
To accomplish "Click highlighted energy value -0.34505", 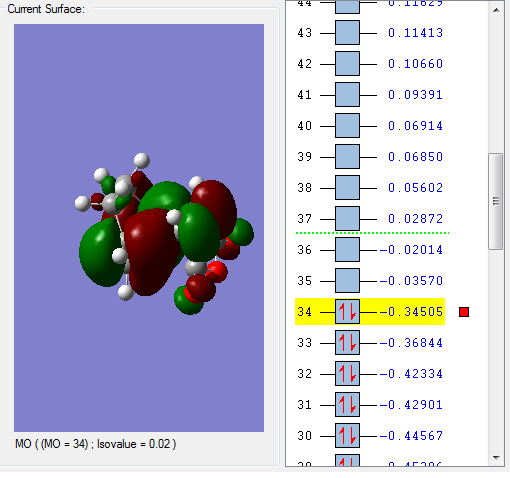I will click(411, 312).
